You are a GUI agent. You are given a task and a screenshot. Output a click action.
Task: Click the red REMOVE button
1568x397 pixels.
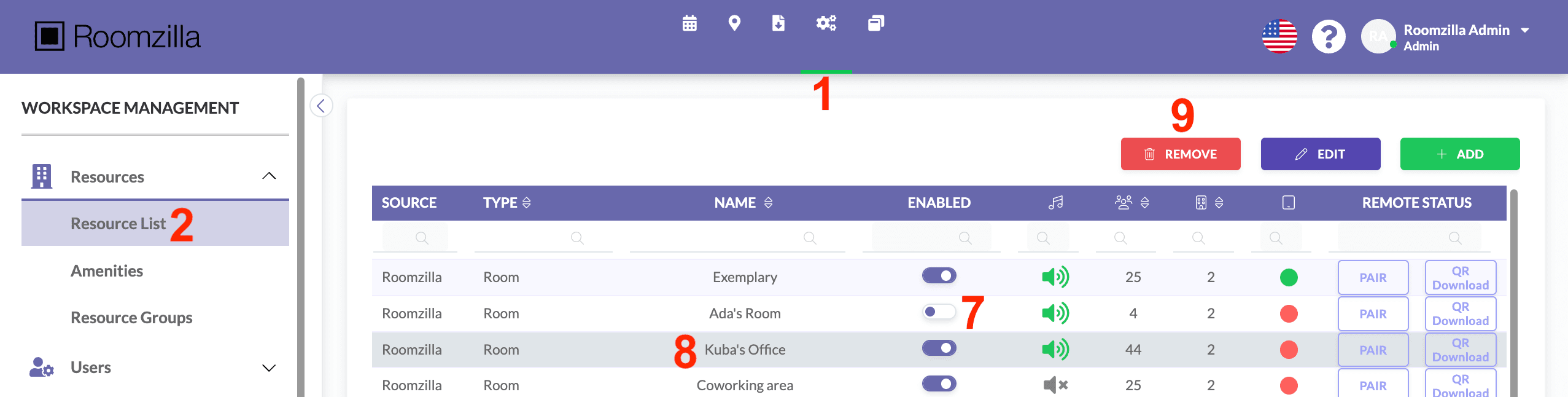pyautogui.click(x=1180, y=154)
